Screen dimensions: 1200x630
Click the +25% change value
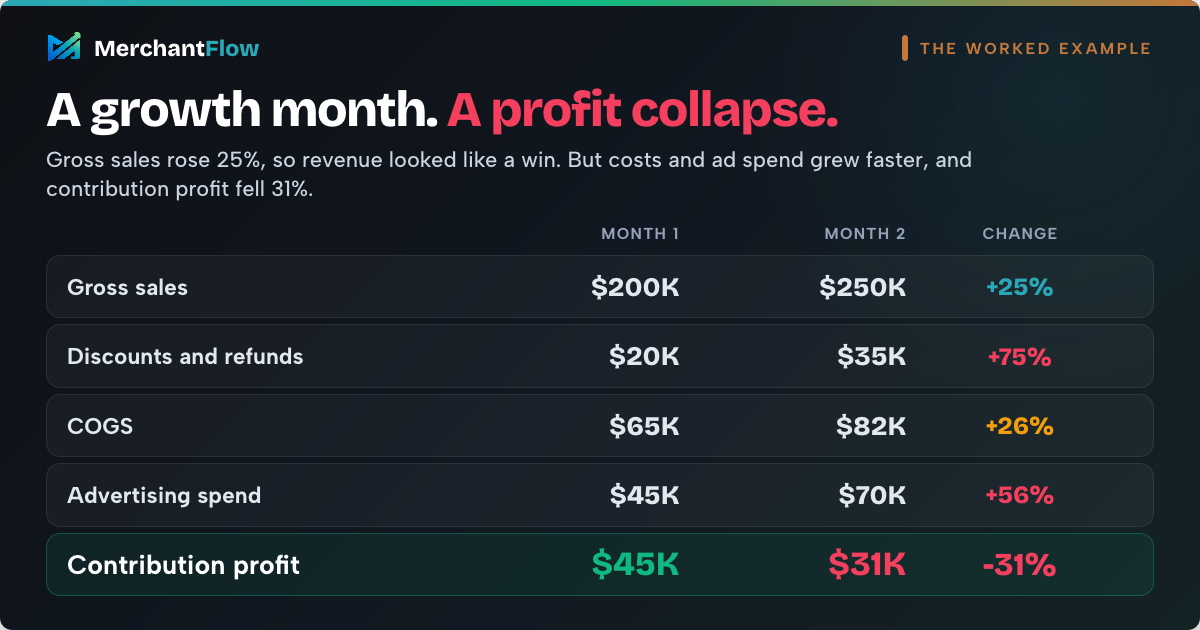pyautogui.click(x=1020, y=288)
